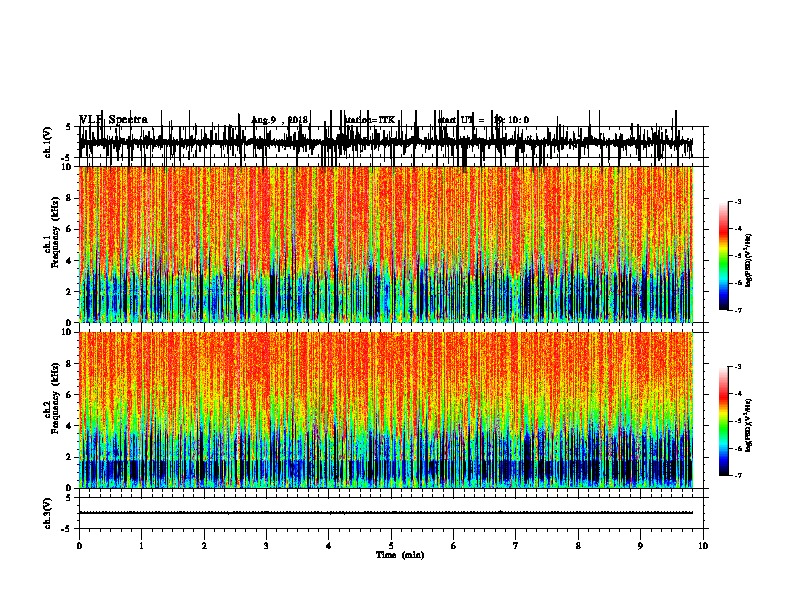Click the '8' tick on ch.1 frequency axis

click(70, 198)
